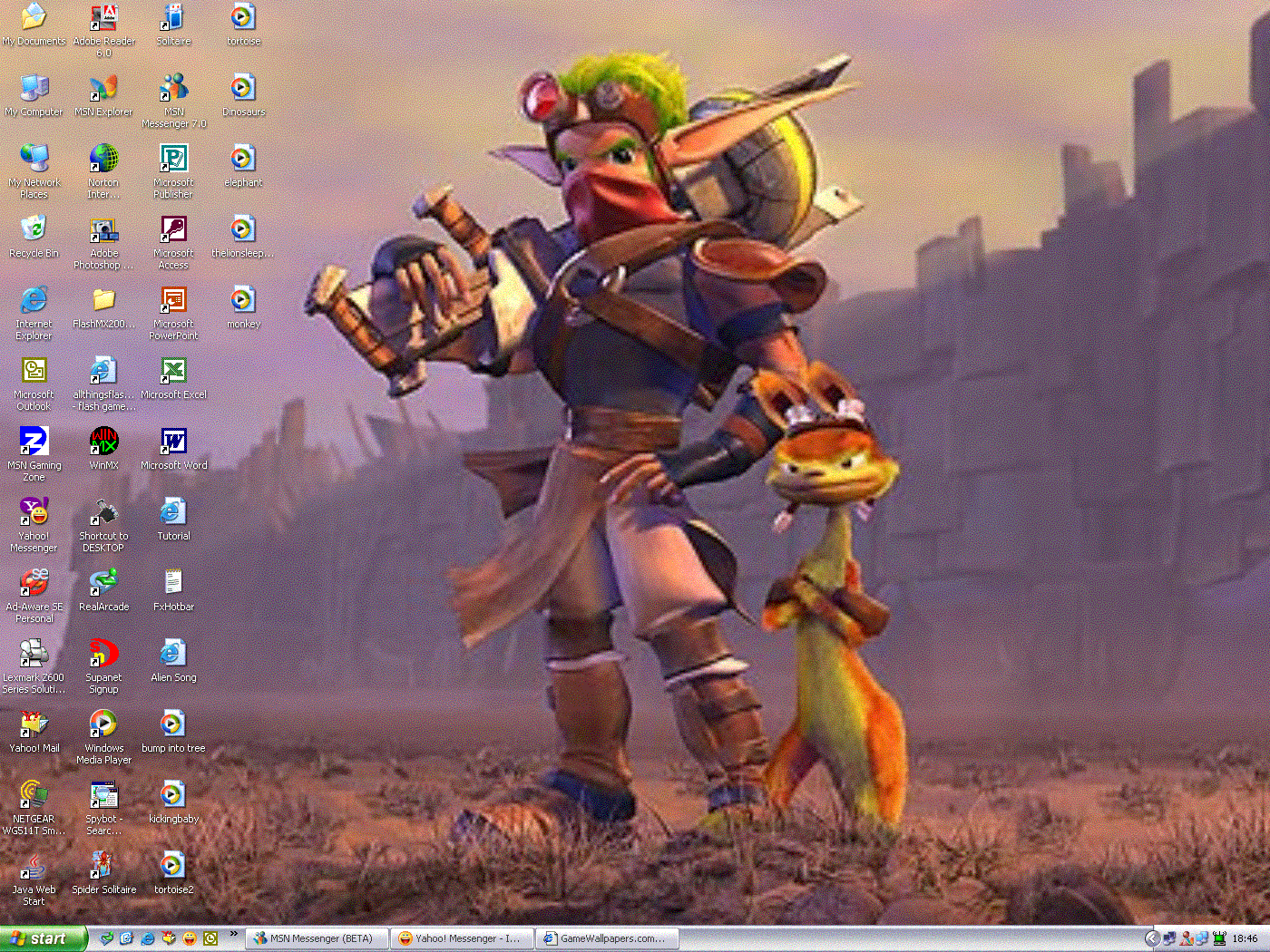Launch Ad-Aware SE Personal

(34, 596)
